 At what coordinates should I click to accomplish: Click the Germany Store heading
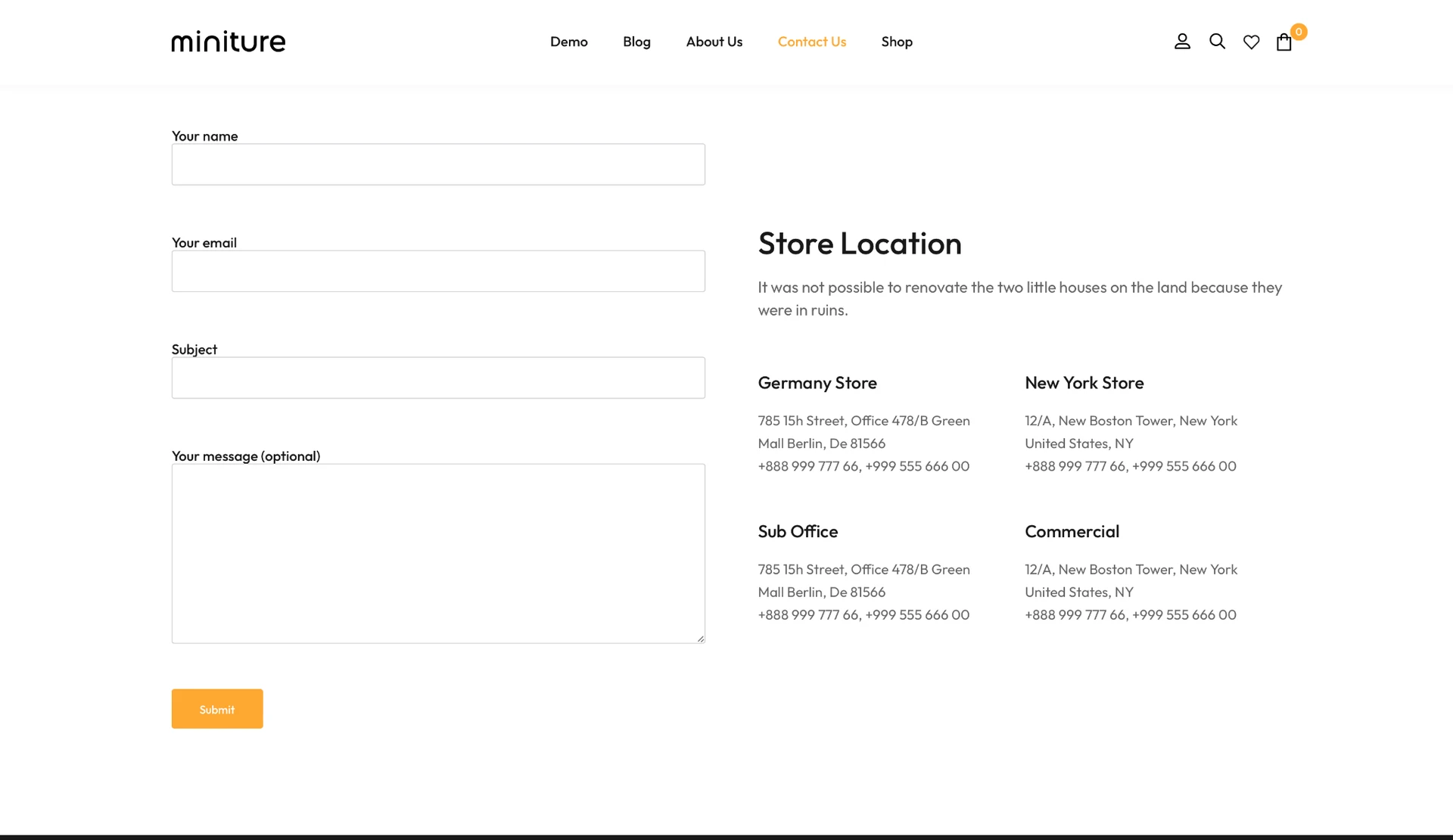(x=817, y=383)
